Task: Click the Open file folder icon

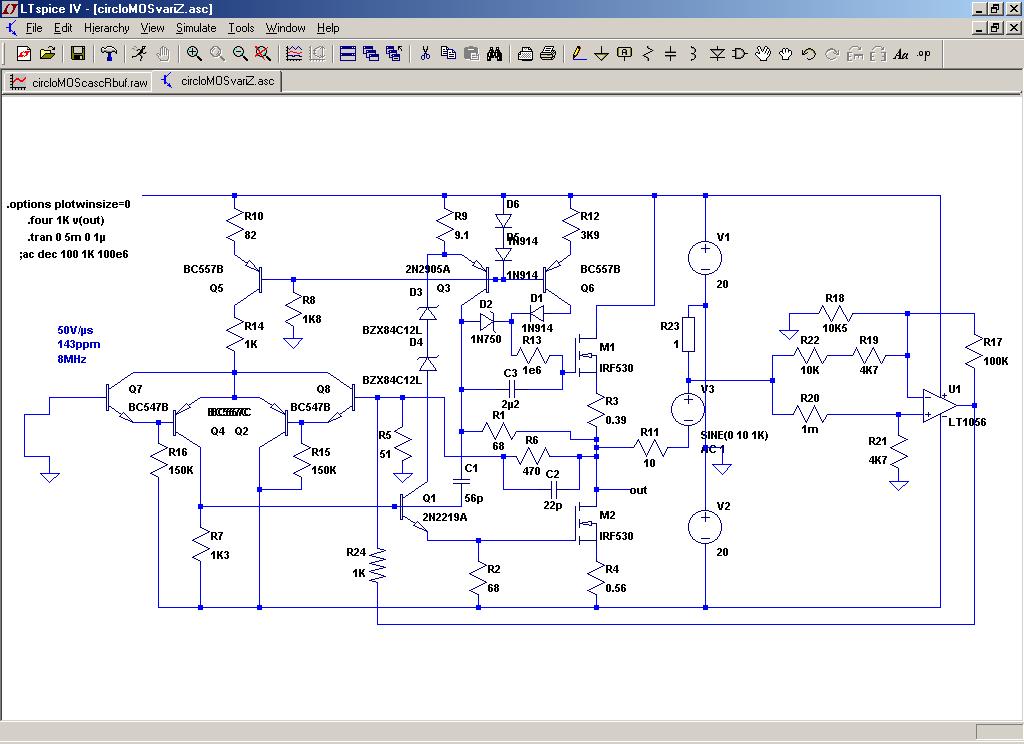Action: click(x=47, y=54)
